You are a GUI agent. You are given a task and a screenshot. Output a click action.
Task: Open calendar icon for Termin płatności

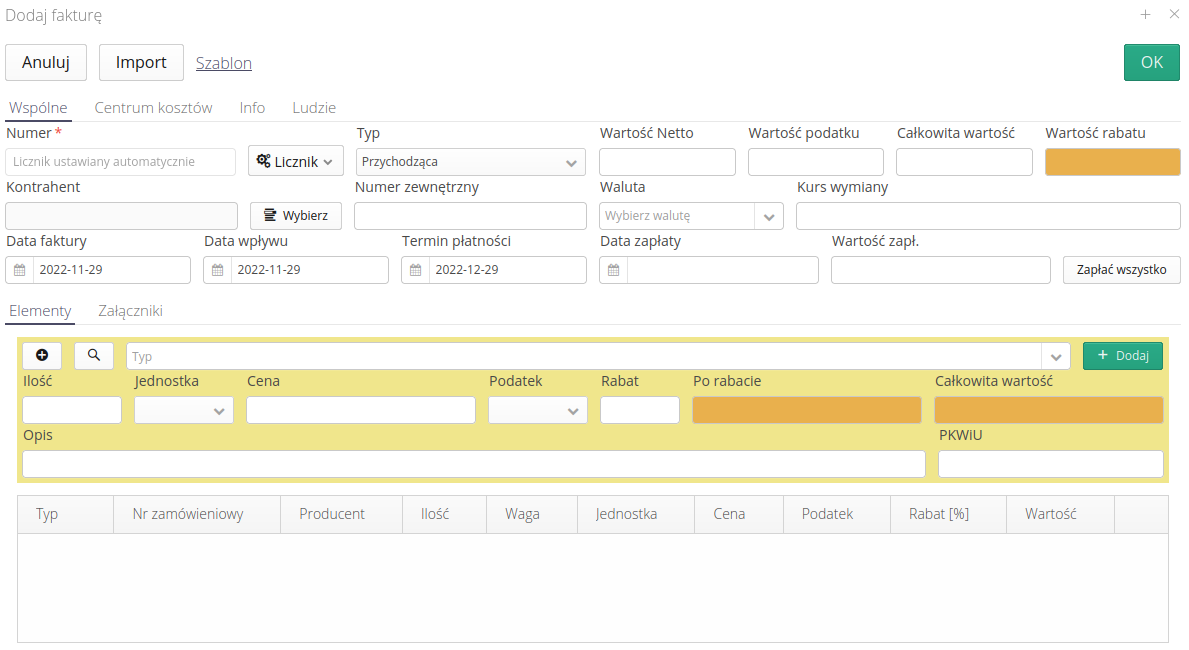(x=415, y=270)
